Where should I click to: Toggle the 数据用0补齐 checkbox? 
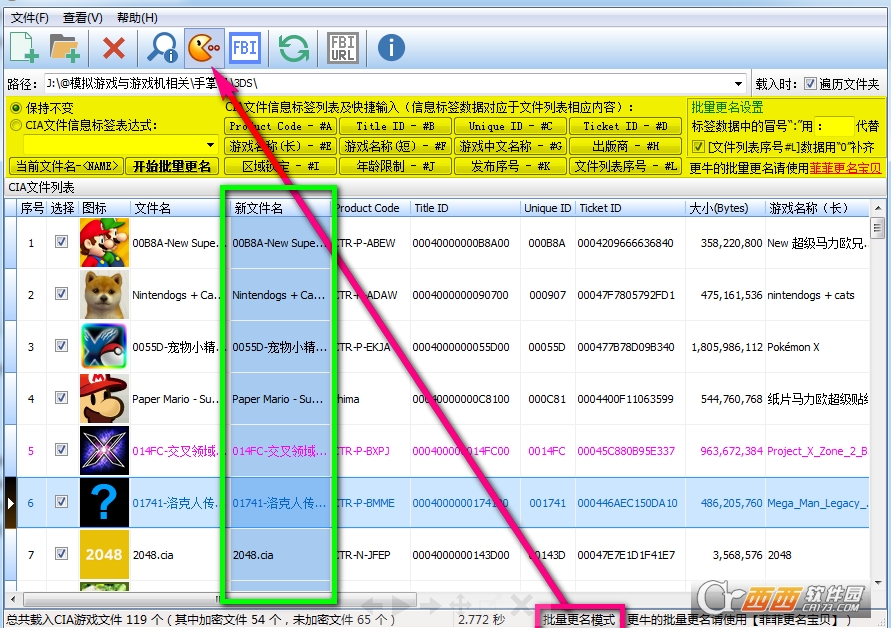coord(698,147)
